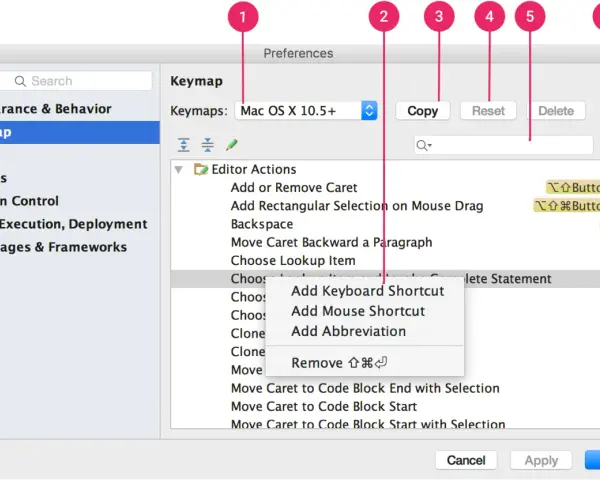Focus the sidebar Search field
600x480 pixels.
[76, 81]
